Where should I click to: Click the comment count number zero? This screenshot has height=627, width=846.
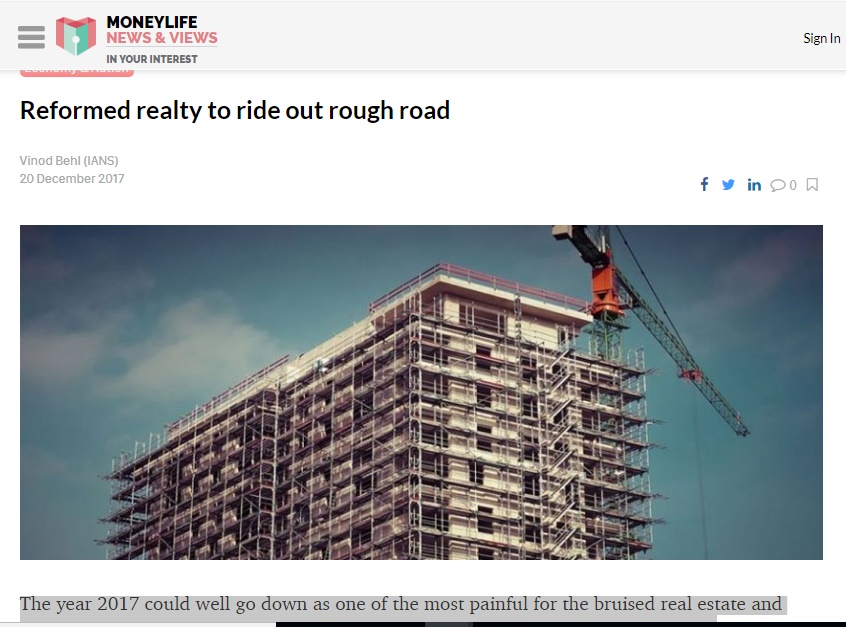point(793,185)
